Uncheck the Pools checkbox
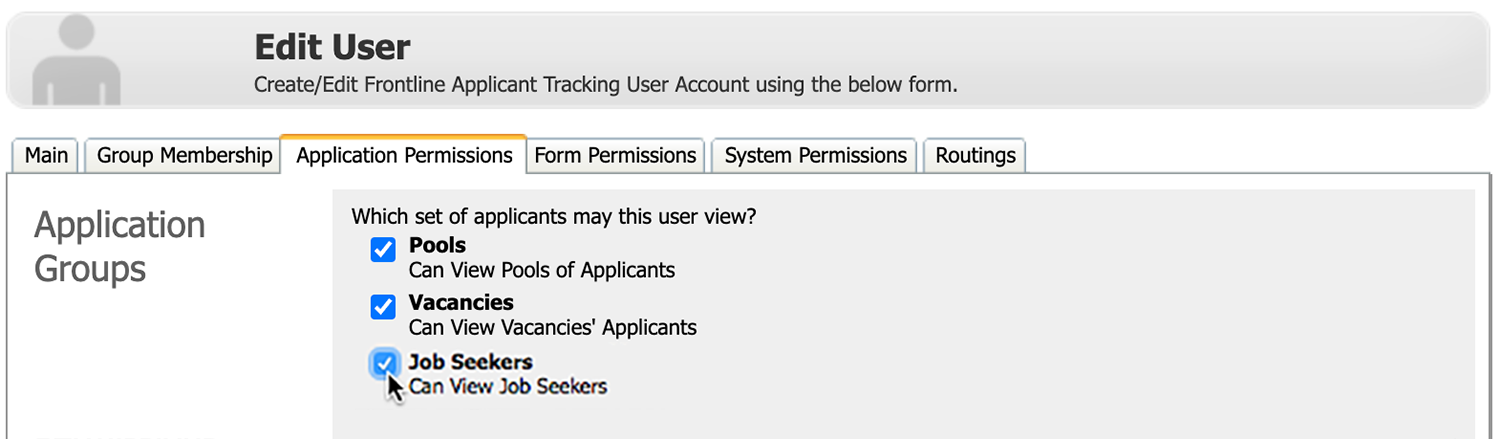1500x439 pixels. (383, 250)
